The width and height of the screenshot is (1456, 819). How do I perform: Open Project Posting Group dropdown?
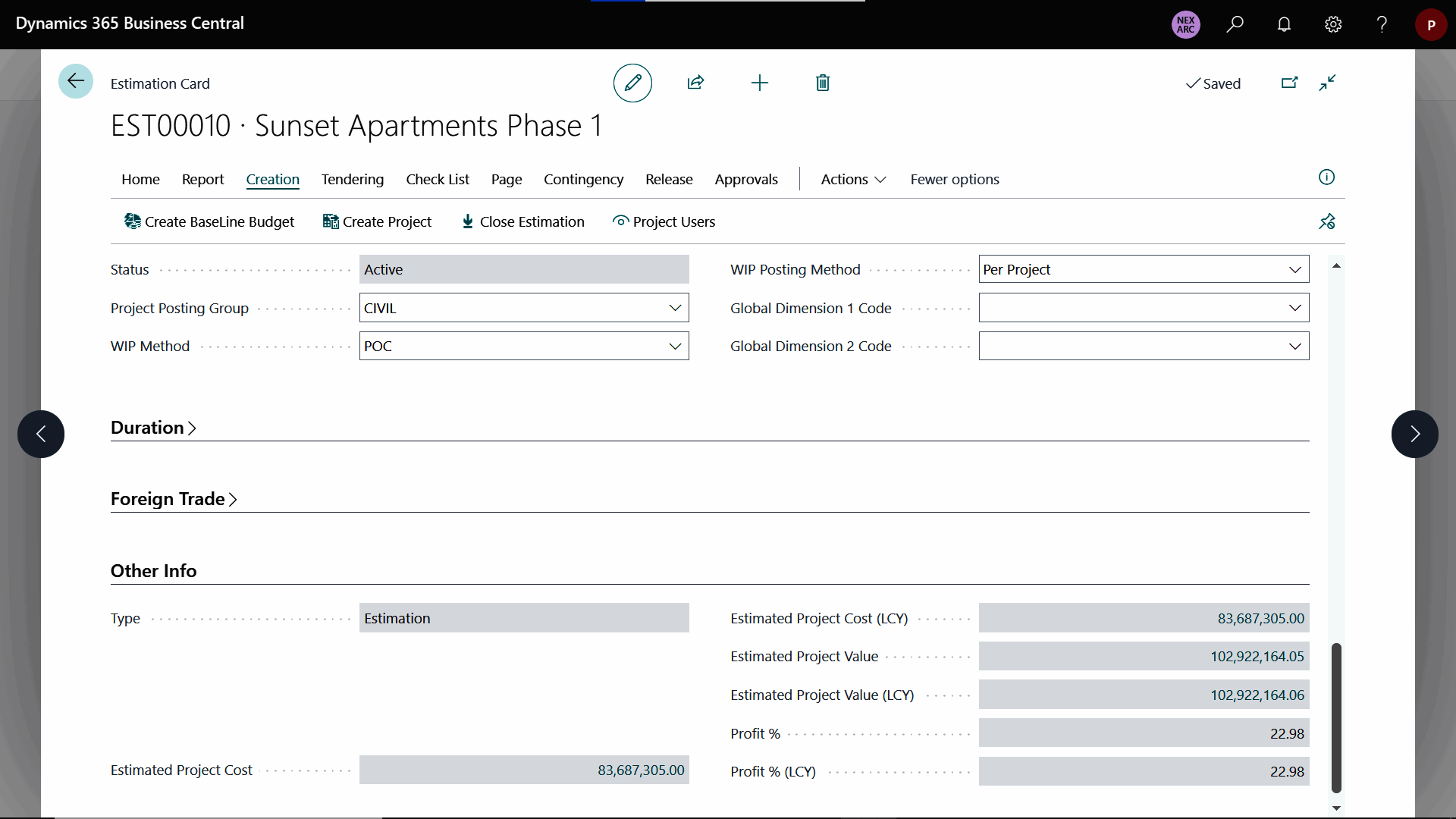(674, 308)
